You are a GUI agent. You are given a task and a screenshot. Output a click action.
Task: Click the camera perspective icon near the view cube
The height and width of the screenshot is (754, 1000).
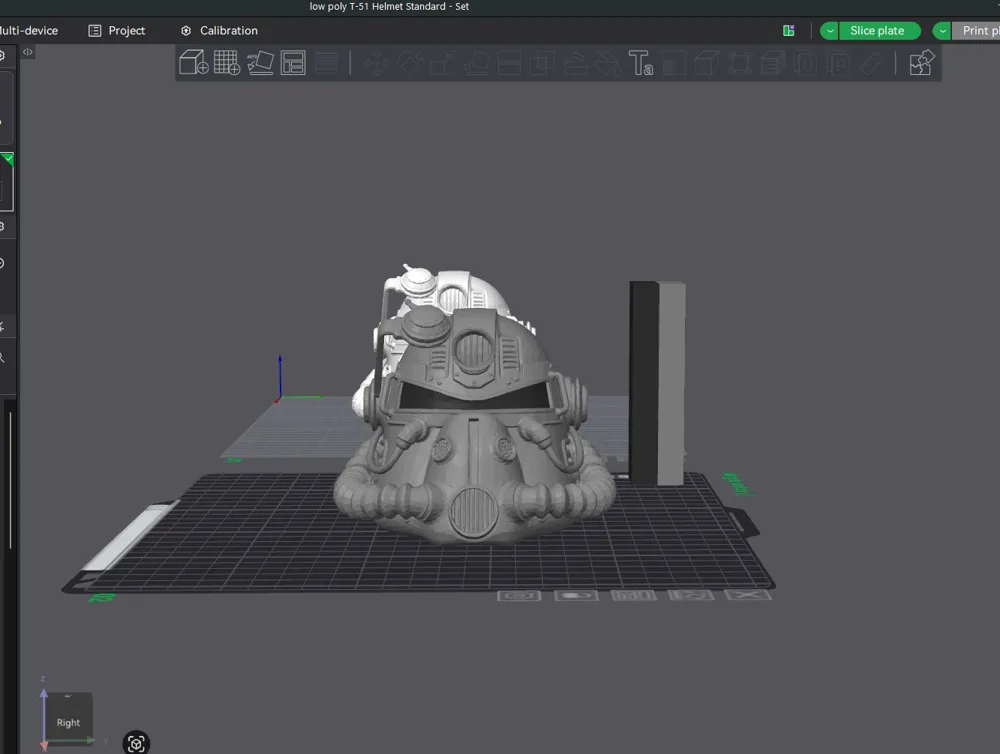136,743
